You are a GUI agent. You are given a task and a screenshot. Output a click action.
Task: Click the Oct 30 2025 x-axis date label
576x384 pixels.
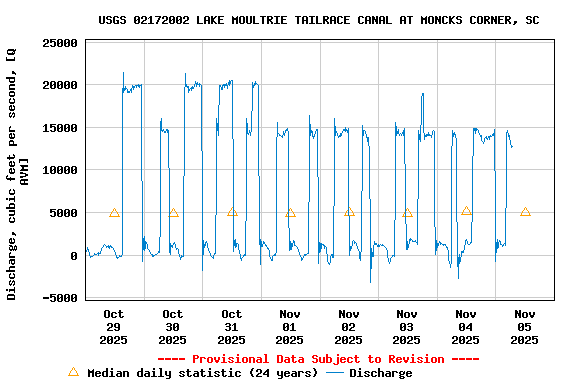172,327
